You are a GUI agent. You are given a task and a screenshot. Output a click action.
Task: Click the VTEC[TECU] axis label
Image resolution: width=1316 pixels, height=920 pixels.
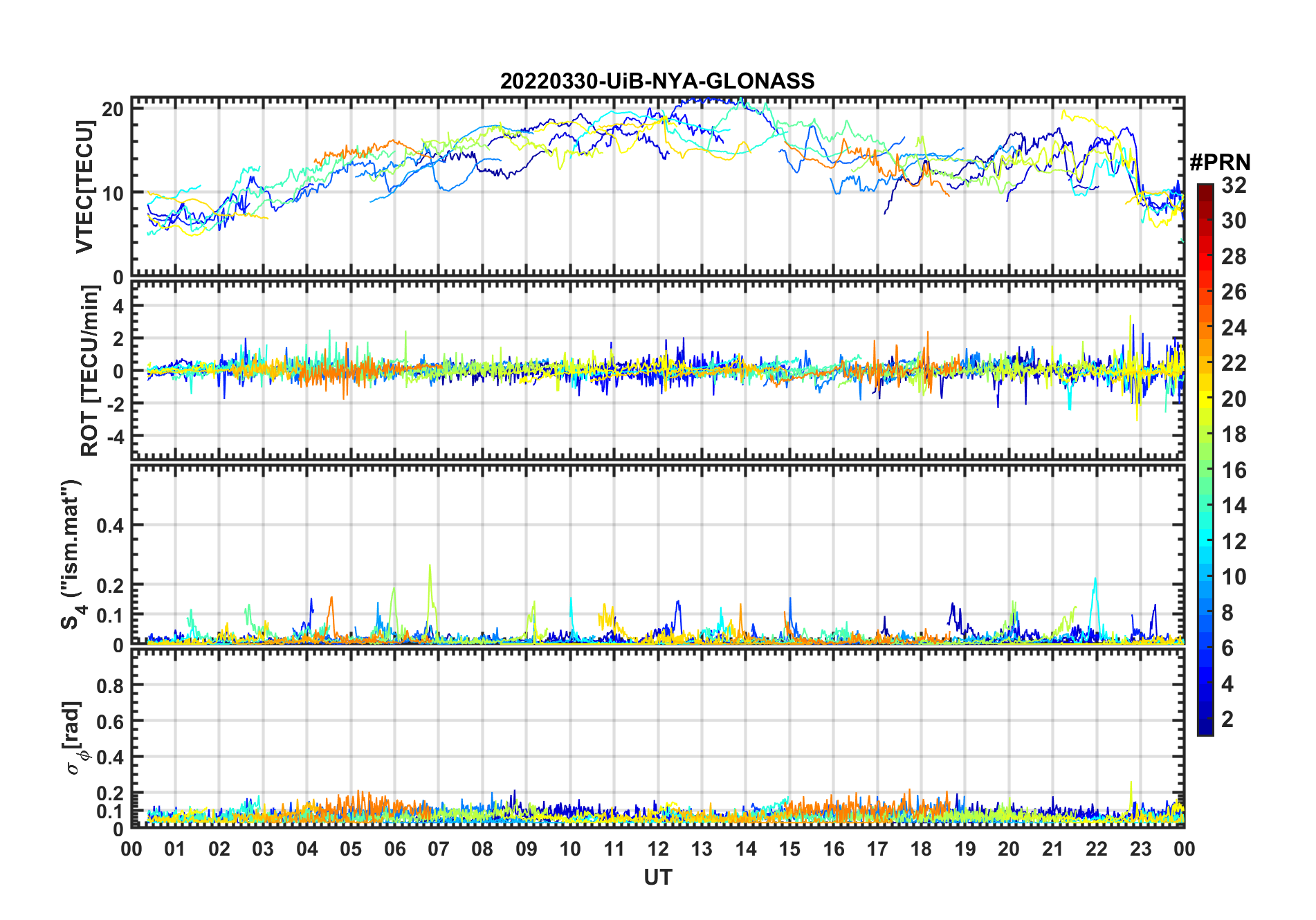pyautogui.click(x=84, y=187)
